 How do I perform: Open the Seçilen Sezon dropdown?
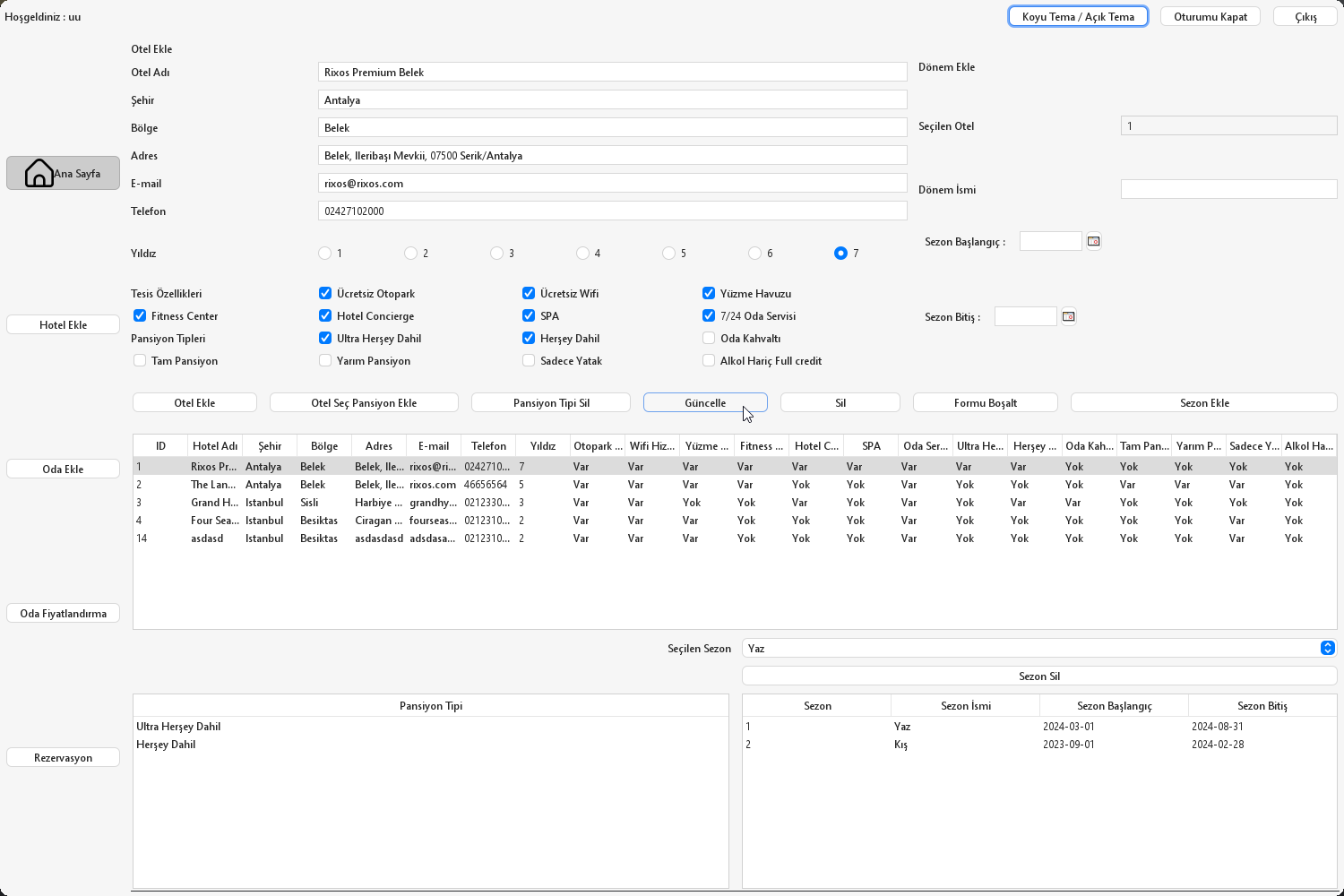pos(1039,648)
